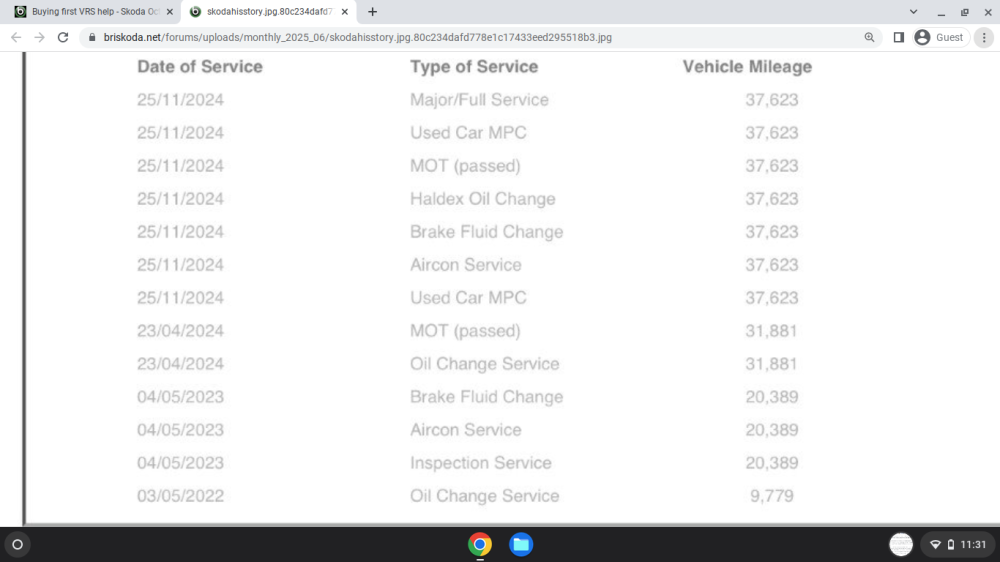This screenshot has height=562, width=1000.
Task: Focus the briskoda.net address bar URL
Action: coord(357,38)
